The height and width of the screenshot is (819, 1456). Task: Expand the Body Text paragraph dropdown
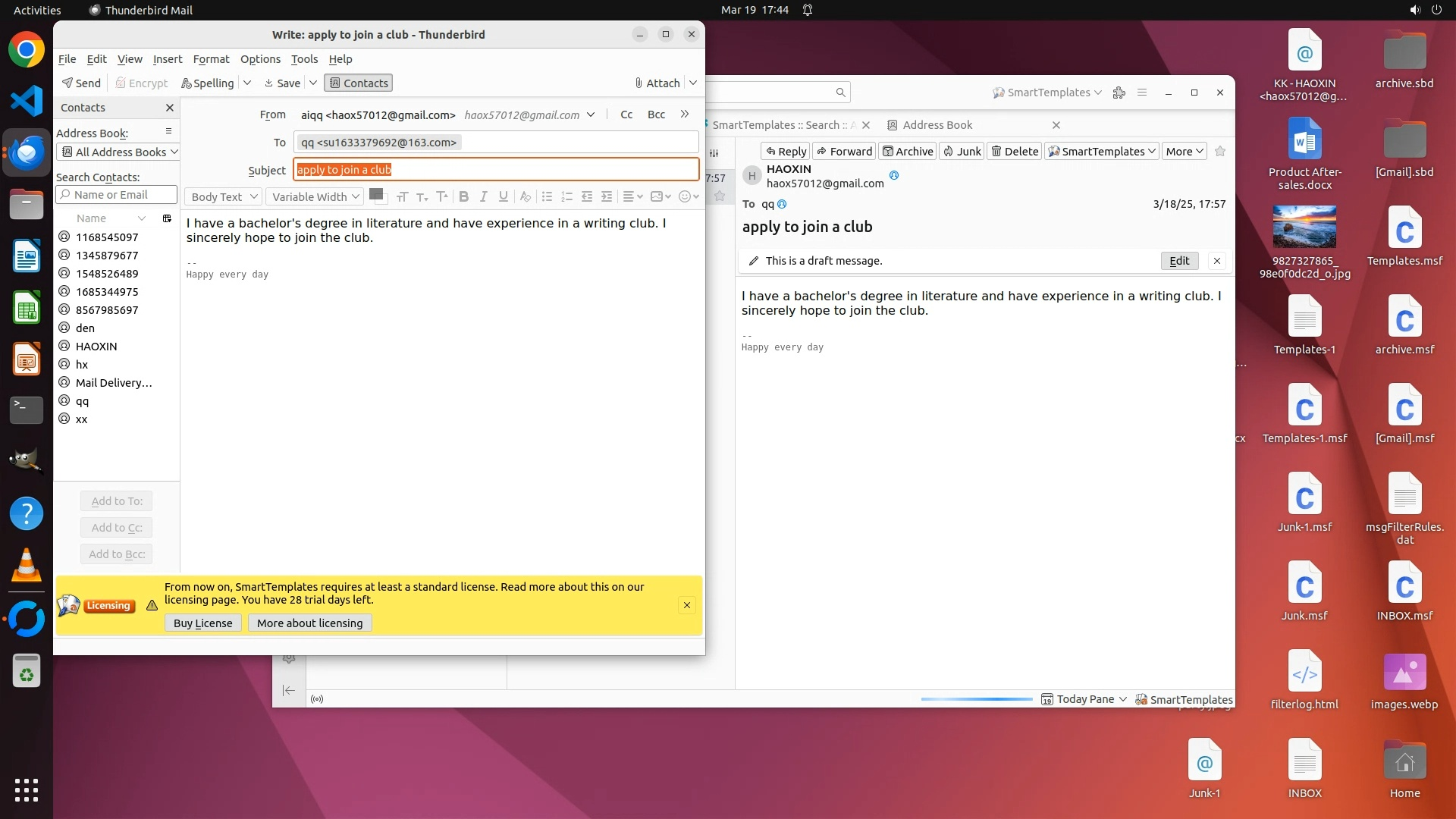[x=224, y=196]
